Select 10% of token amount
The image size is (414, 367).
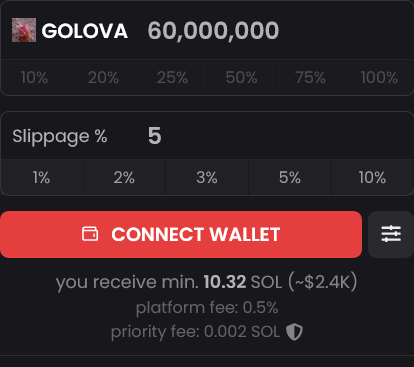coord(35,78)
